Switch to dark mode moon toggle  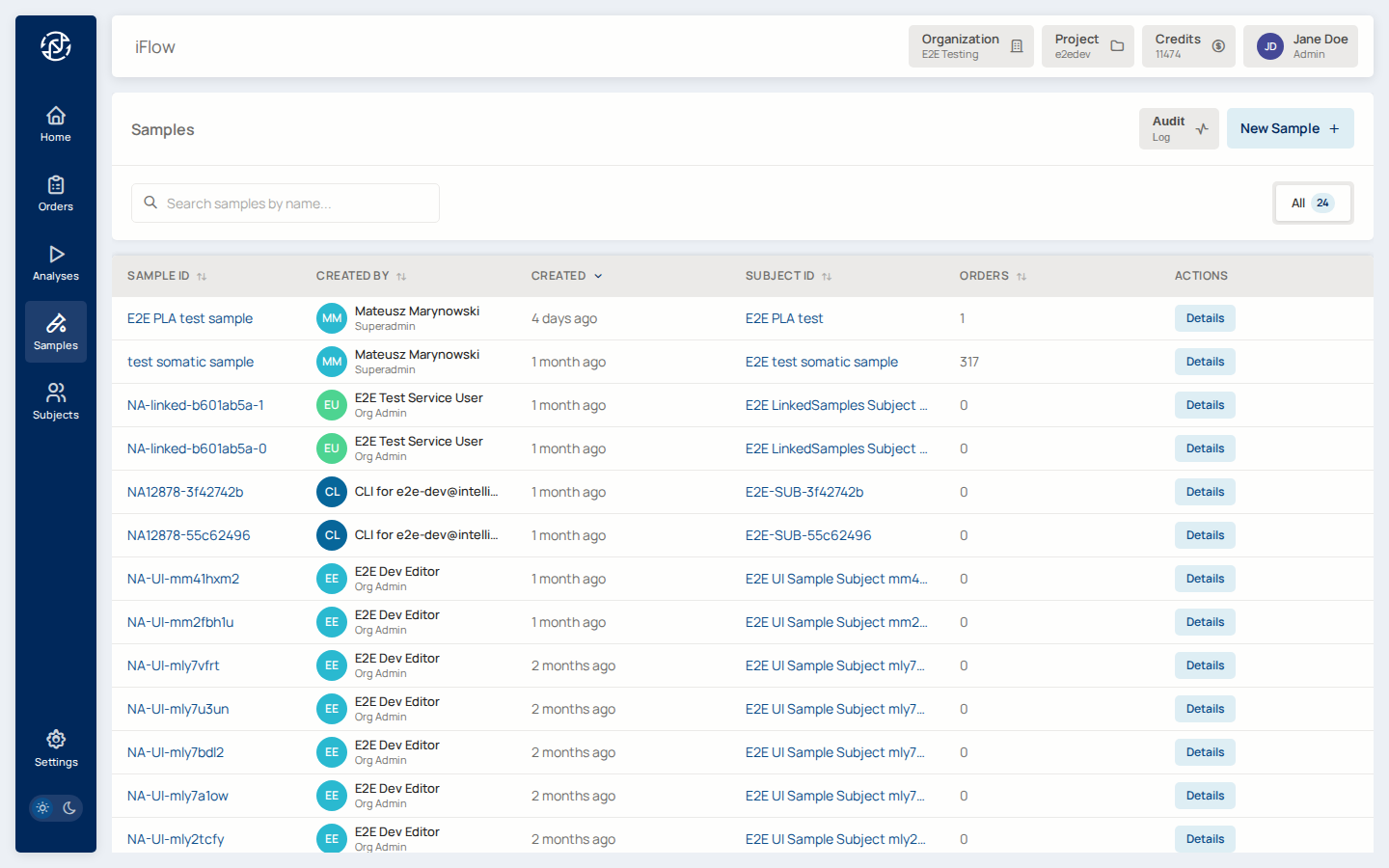(x=69, y=808)
